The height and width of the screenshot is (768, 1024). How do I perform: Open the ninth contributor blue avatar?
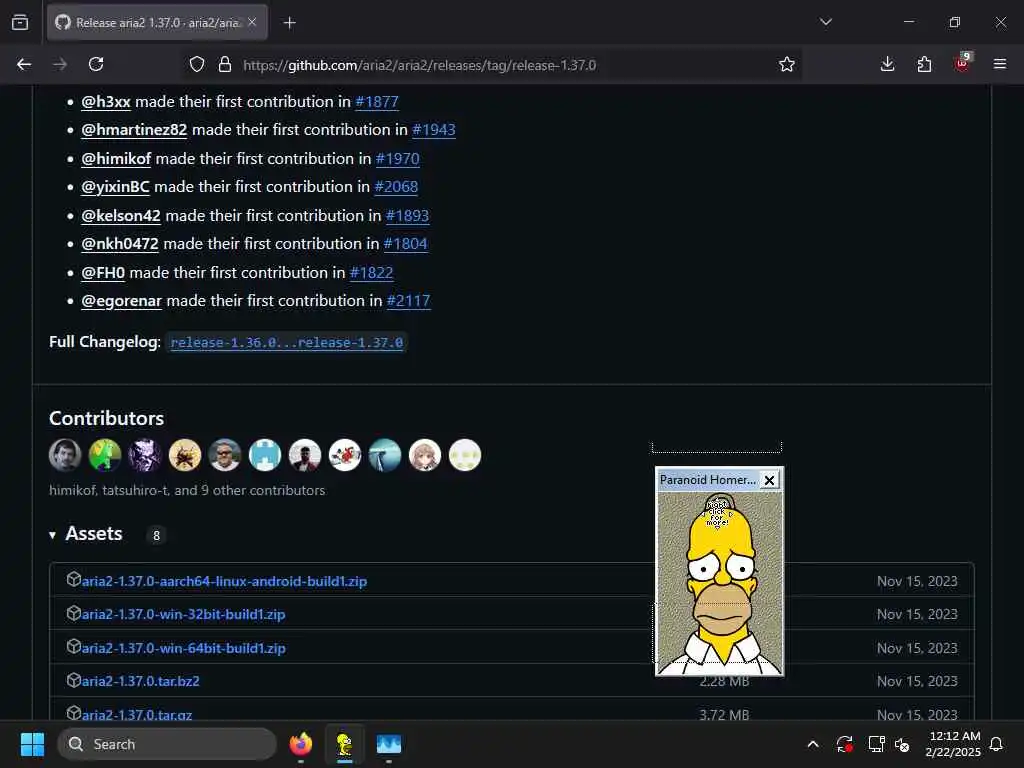coord(385,455)
